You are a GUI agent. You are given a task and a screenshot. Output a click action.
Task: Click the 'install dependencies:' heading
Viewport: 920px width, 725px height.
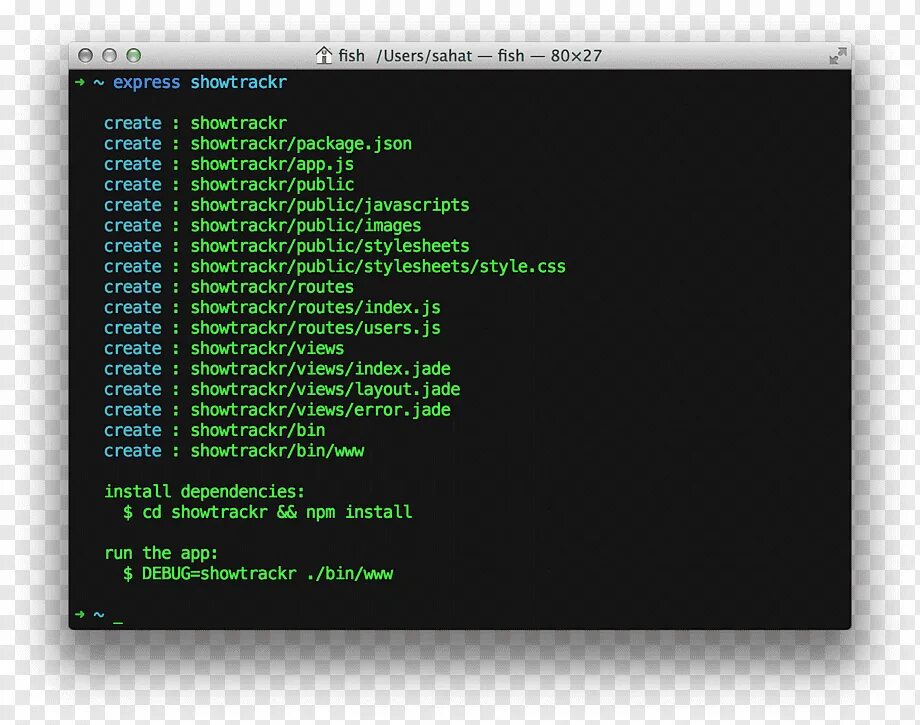point(204,492)
